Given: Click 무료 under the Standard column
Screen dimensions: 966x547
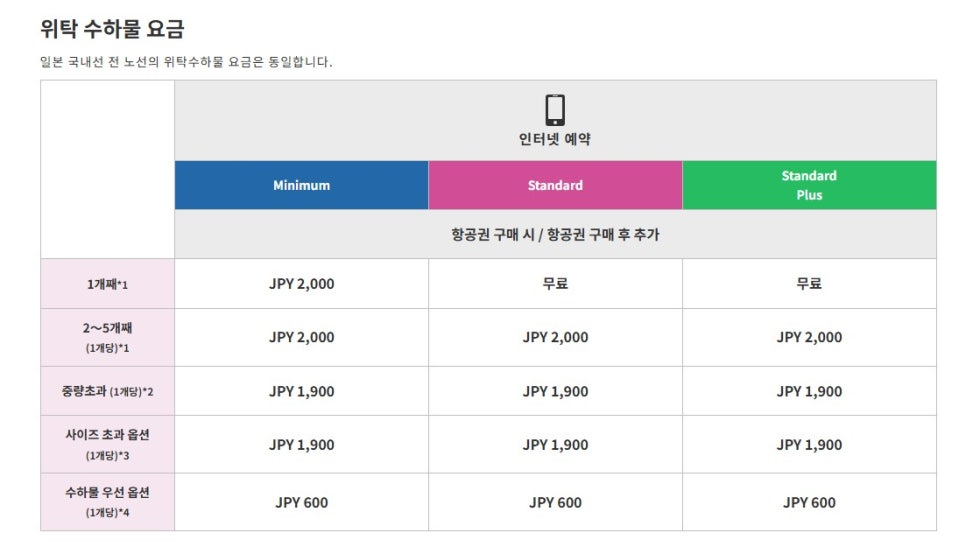Looking at the screenshot, I should point(555,283).
